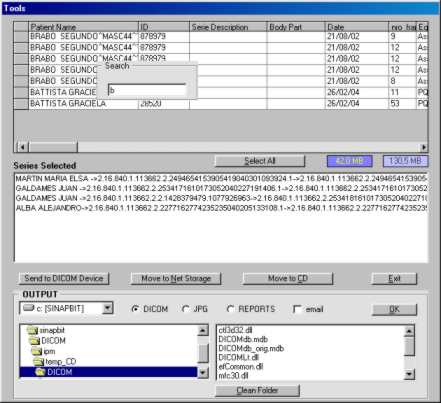Open the temp_CD folder icon
This screenshot has height=403, width=441.
tap(39, 361)
